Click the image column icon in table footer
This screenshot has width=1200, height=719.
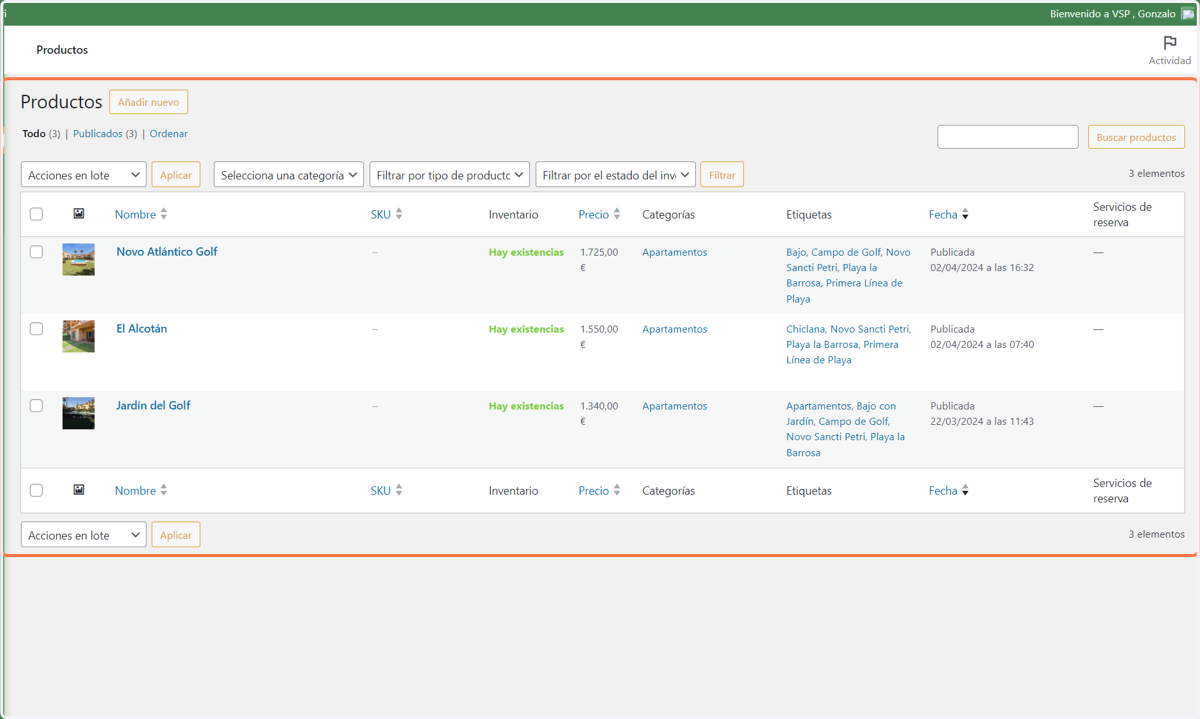point(79,490)
